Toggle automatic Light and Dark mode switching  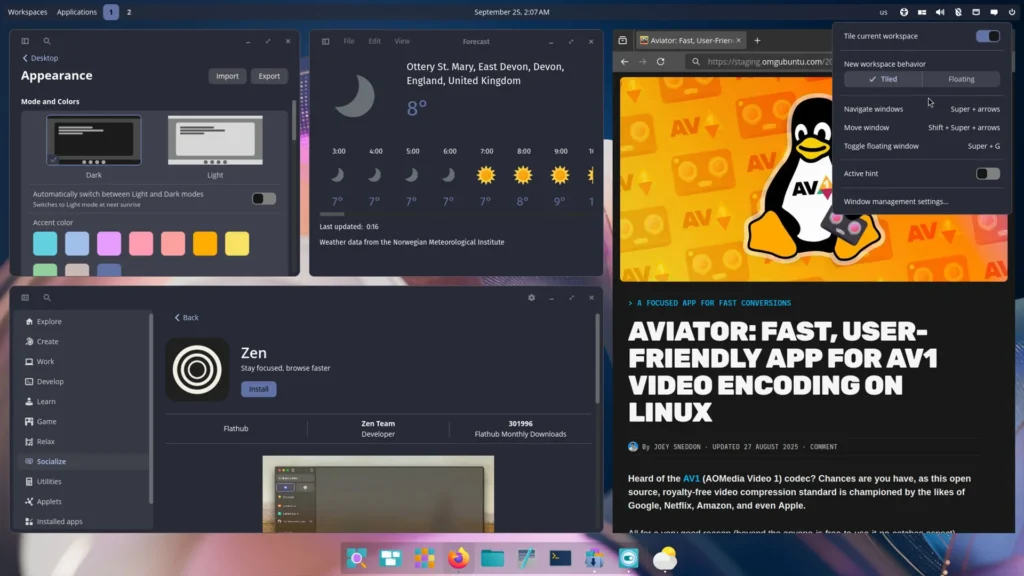[264, 198]
